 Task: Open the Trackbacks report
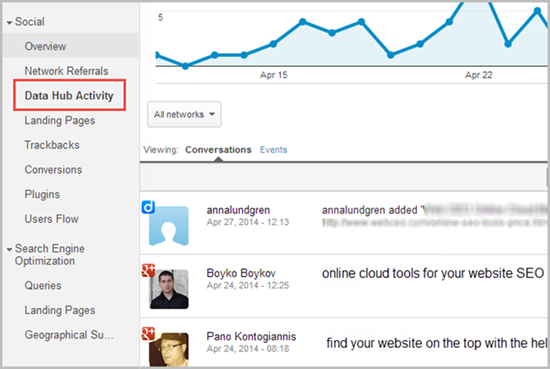point(52,145)
